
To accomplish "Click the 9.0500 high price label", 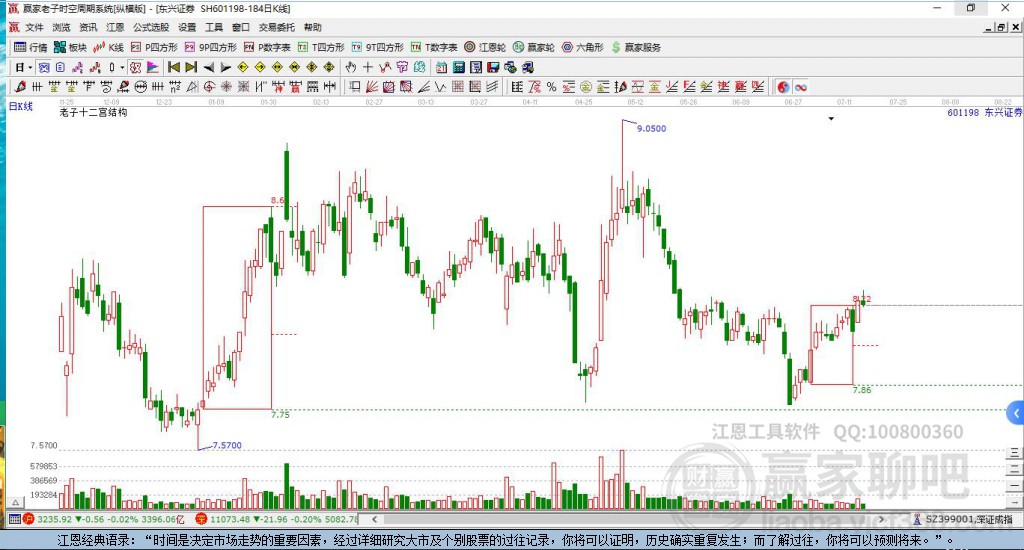I will click(651, 129).
